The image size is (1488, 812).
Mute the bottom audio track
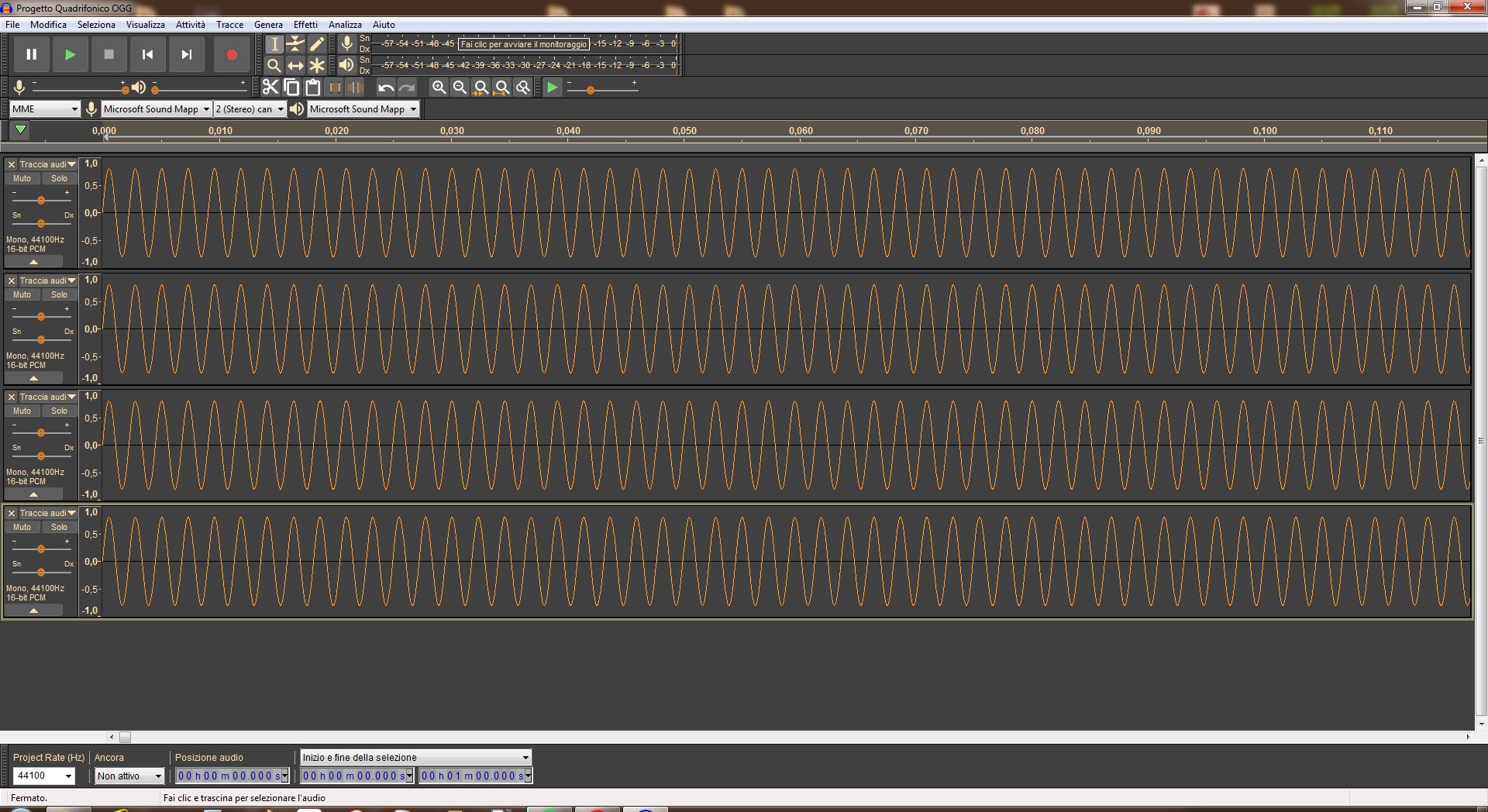22,527
